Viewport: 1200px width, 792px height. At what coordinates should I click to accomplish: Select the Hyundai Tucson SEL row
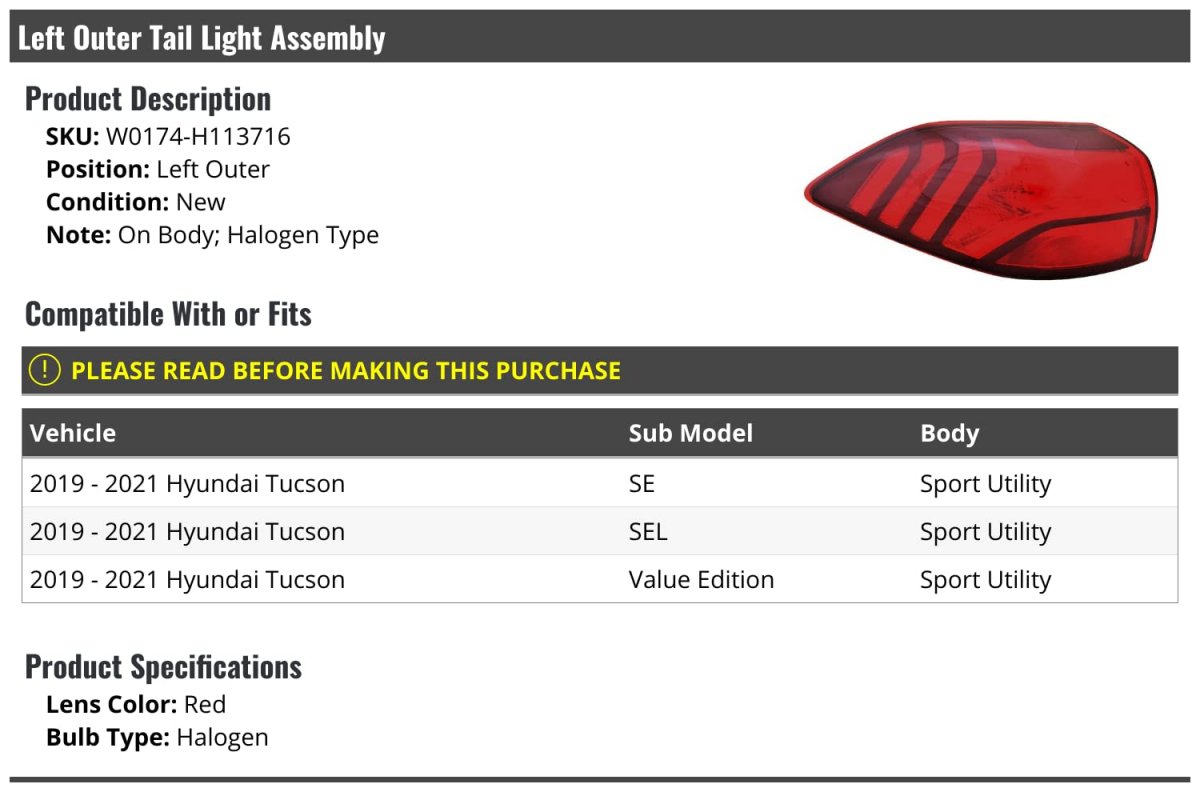tap(600, 531)
